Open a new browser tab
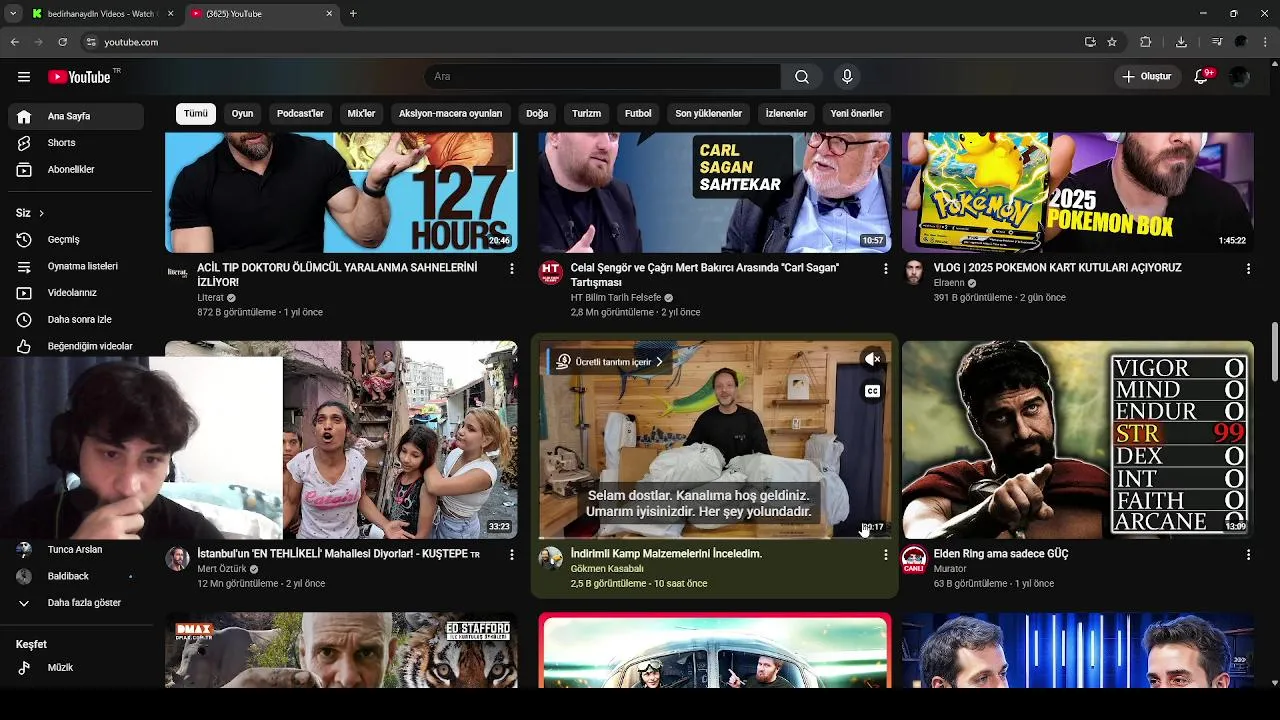 click(353, 14)
